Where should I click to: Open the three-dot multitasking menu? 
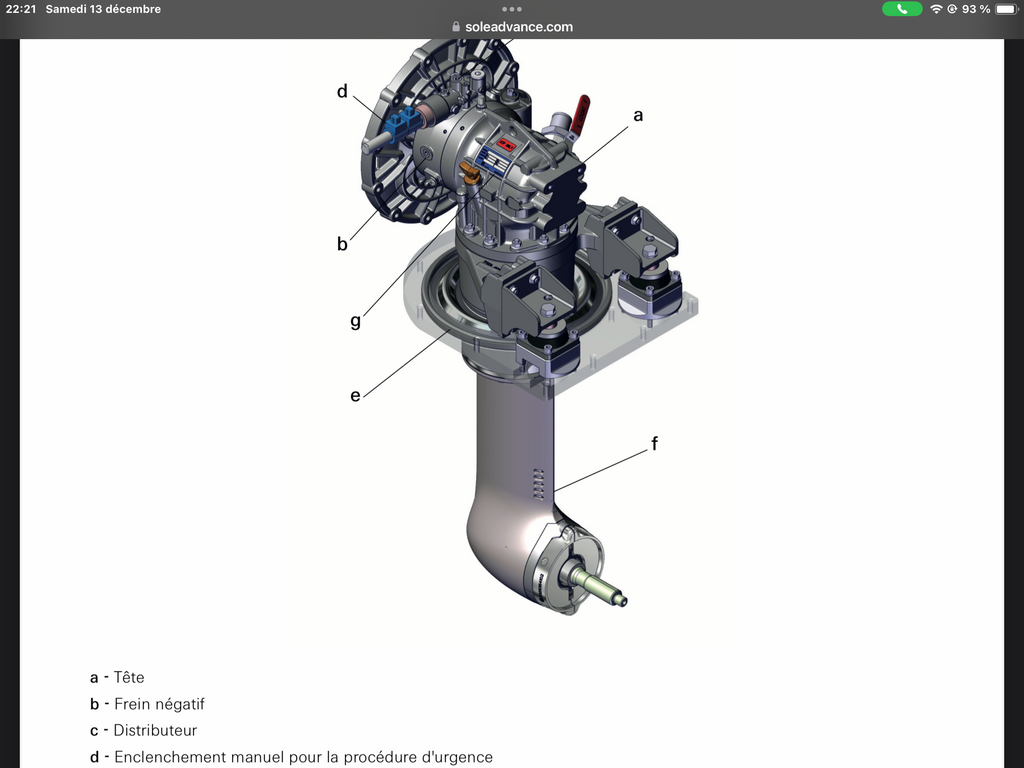pyautogui.click(x=512, y=9)
